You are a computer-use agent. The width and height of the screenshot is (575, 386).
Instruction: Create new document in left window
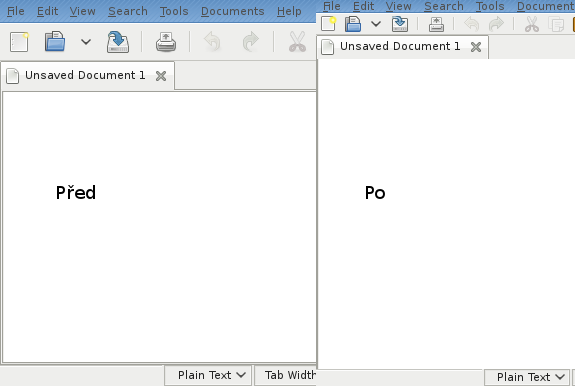[x=19, y=42]
